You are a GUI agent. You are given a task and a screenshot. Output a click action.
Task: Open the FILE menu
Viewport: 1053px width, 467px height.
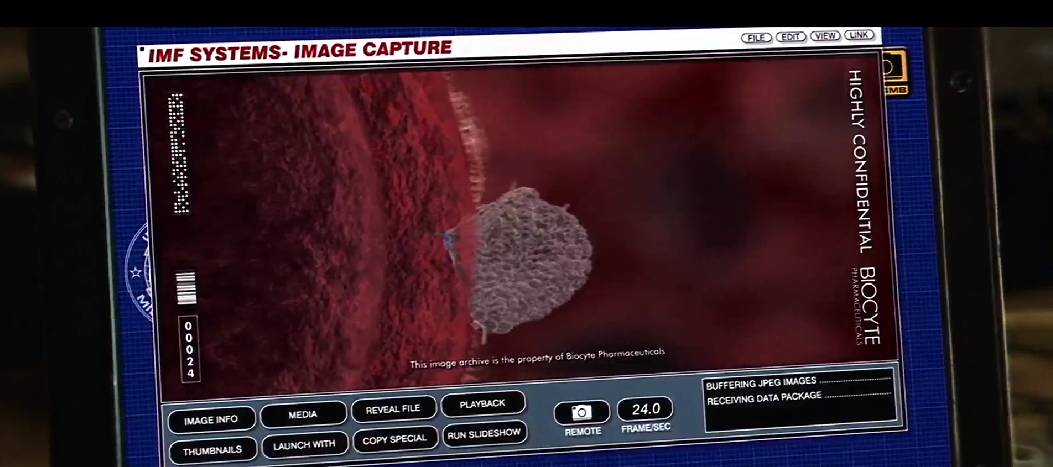click(756, 38)
